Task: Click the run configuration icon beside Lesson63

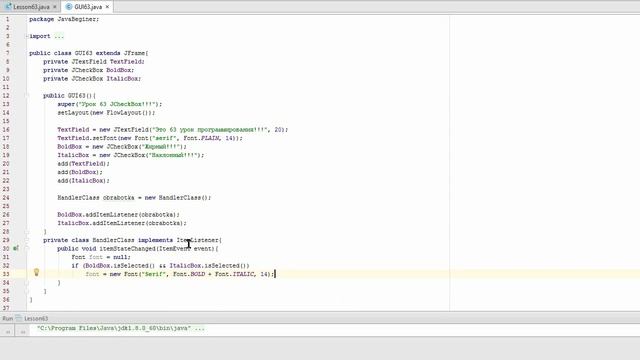Action: coord(19,318)
